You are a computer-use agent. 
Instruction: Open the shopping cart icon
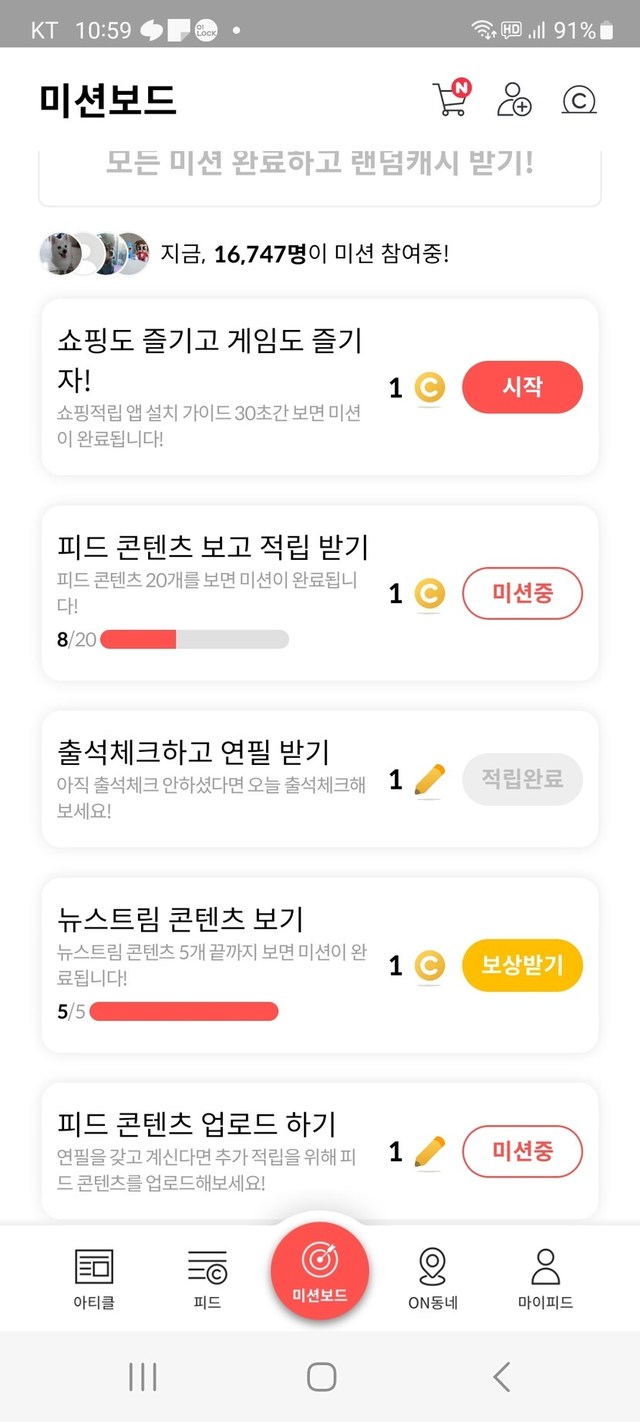(450, 99)
